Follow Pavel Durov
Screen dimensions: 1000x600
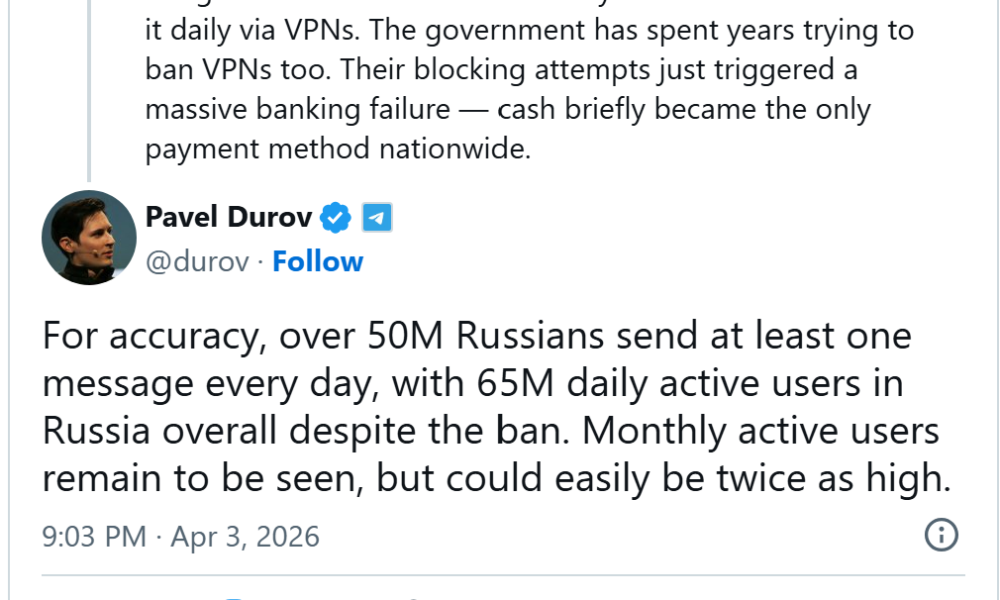pyautogui.click(x=318, y=262)
